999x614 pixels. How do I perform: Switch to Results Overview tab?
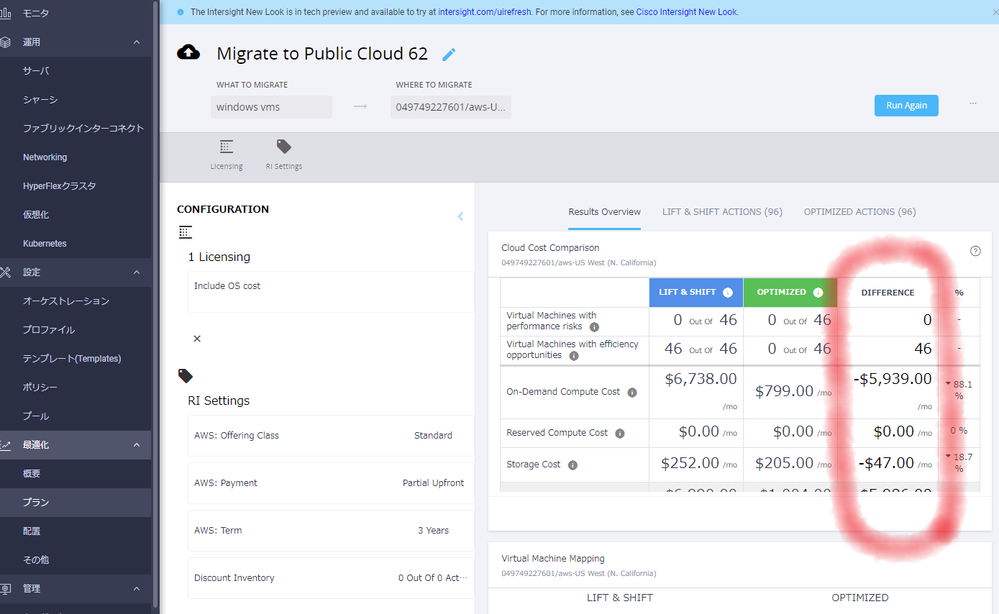(605, 212)
